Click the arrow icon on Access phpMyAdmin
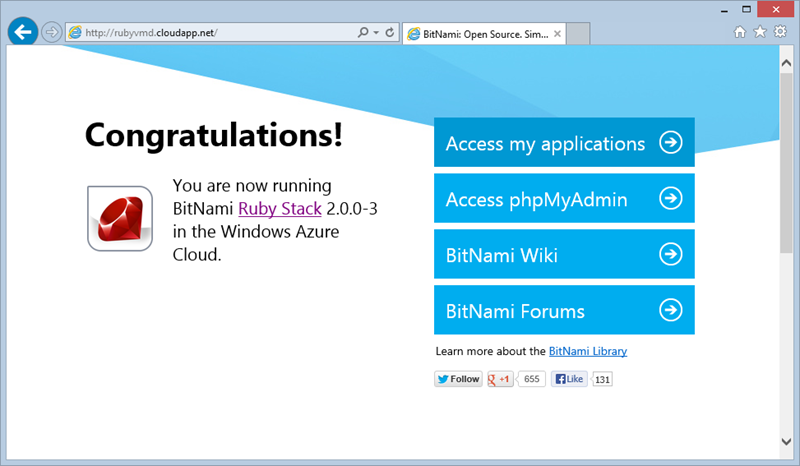The height and width of the screenshot is (466, 800). (x=670, y=198)
